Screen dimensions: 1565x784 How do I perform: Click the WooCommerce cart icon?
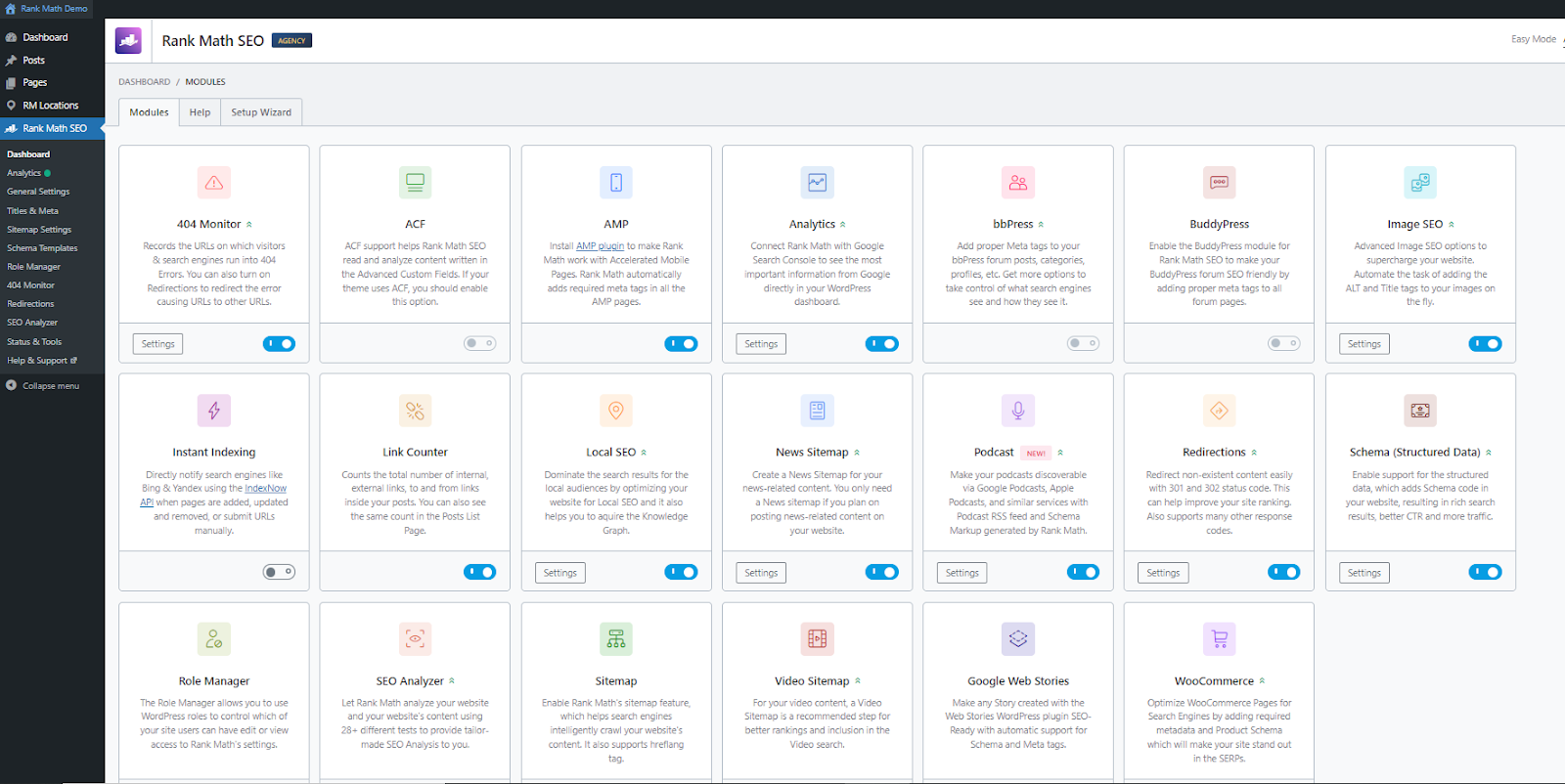1219,639
